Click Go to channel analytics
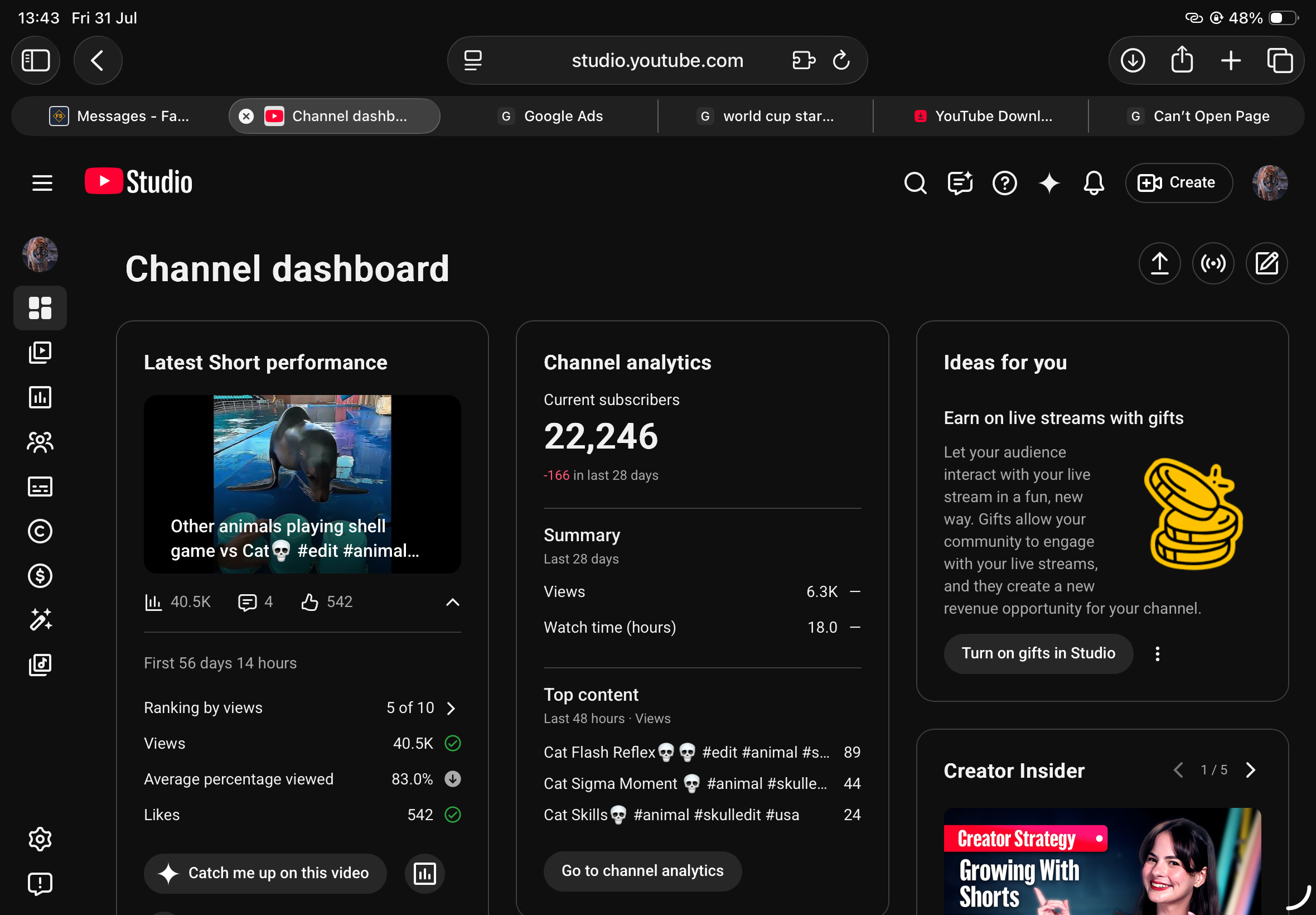The height and width of the screenshot is (915, 1316). tap(642, 871)
